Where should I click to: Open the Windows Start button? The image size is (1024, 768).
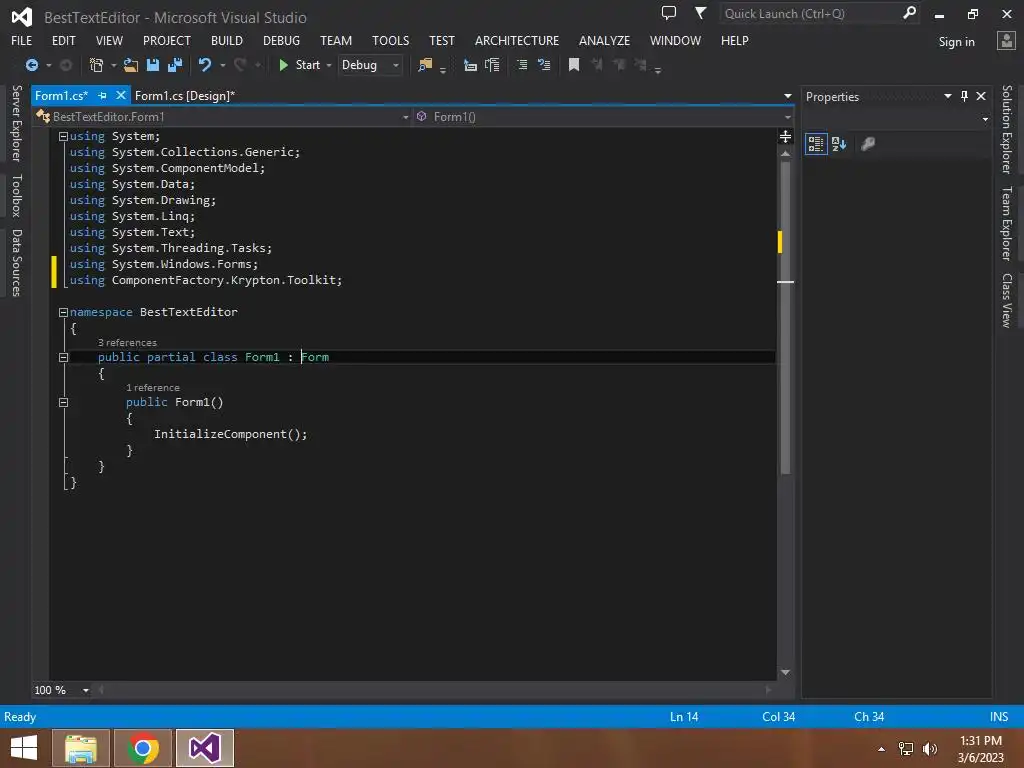point(24,748)
